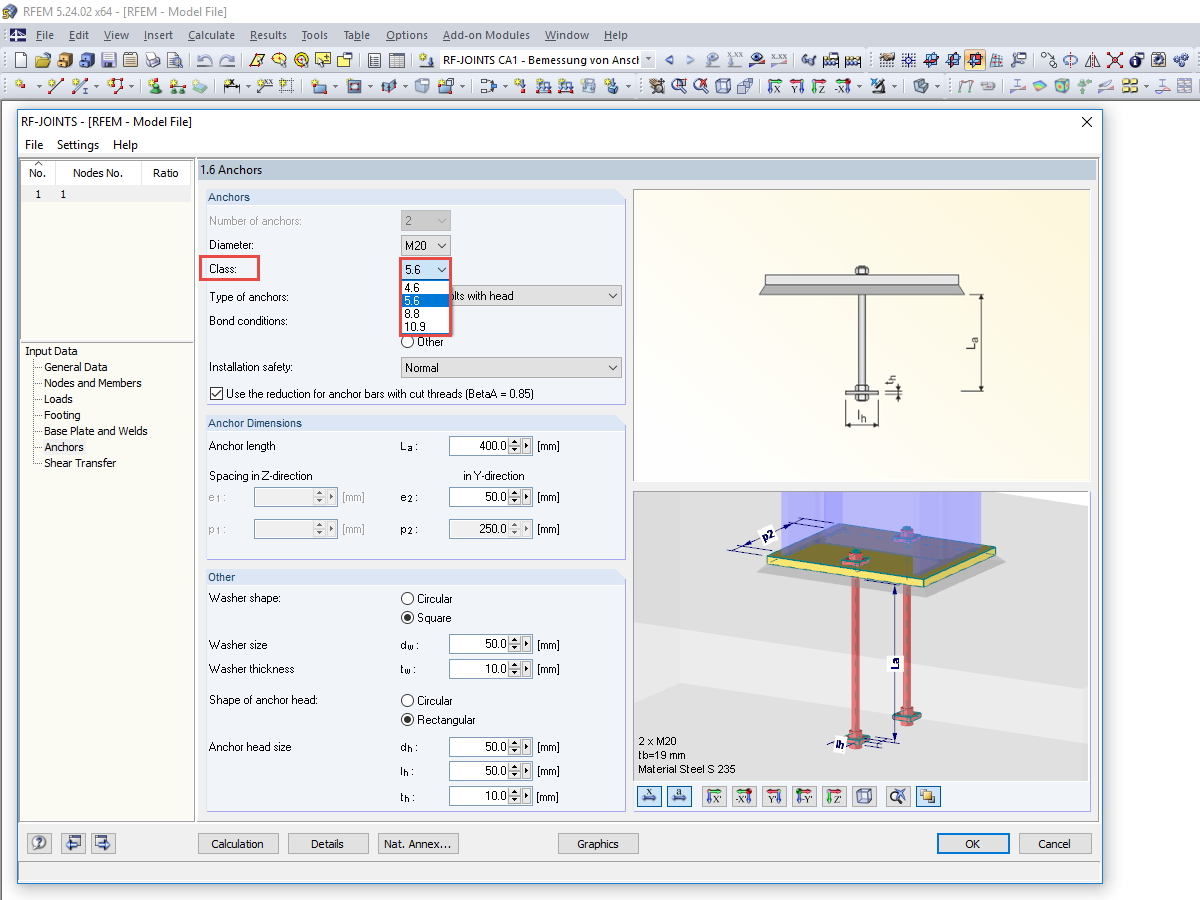Image resolution: width=1200 pixels, height=900 pixels.
Task: Open the Calculate menu in RFEM
Action: pyautogui.click(x=211, y=35)
